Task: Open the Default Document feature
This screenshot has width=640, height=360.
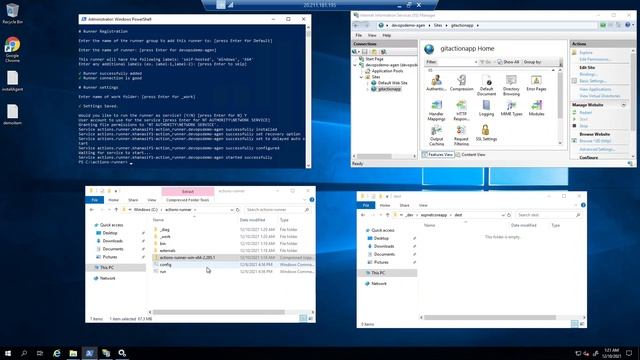Action: (486, 85)
